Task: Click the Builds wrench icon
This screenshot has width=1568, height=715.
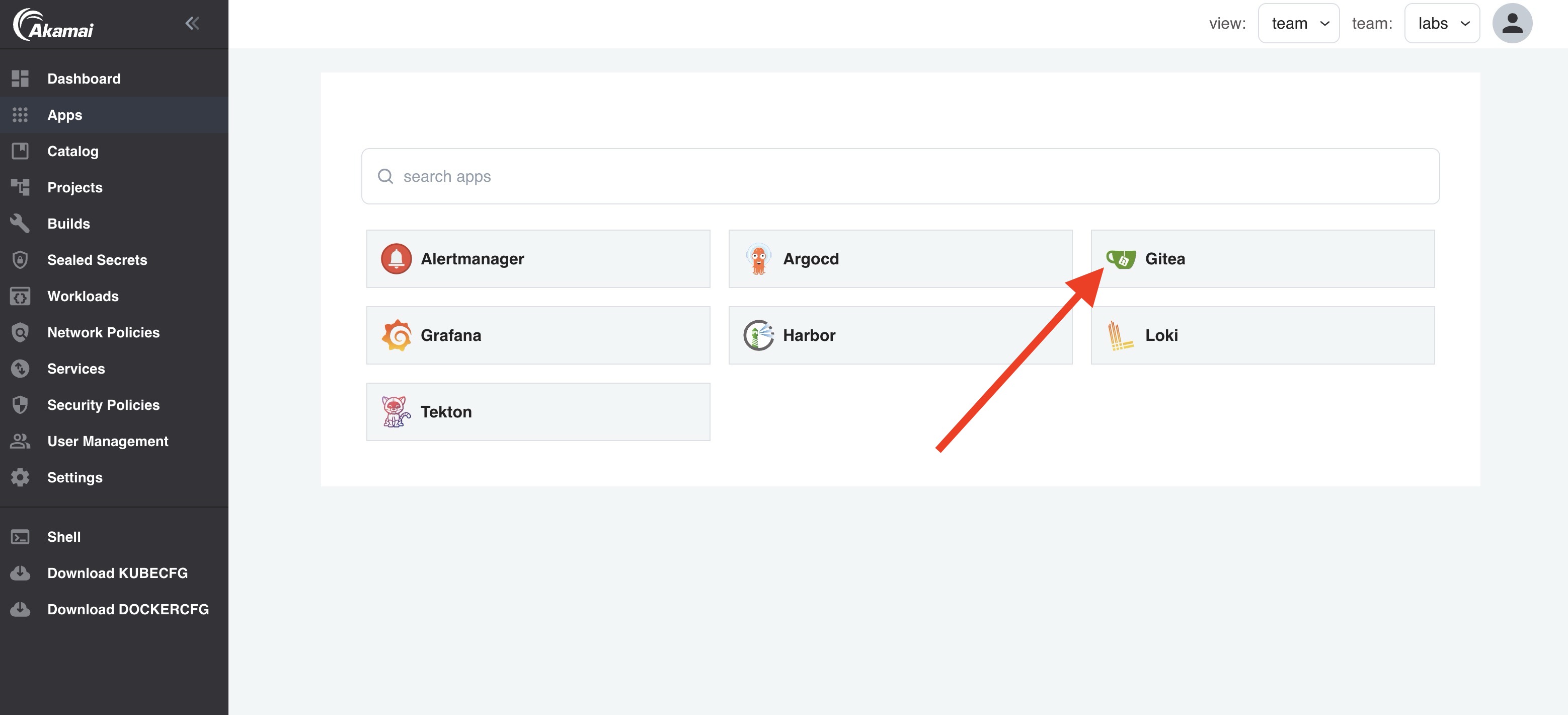Action: click(20, 224)
